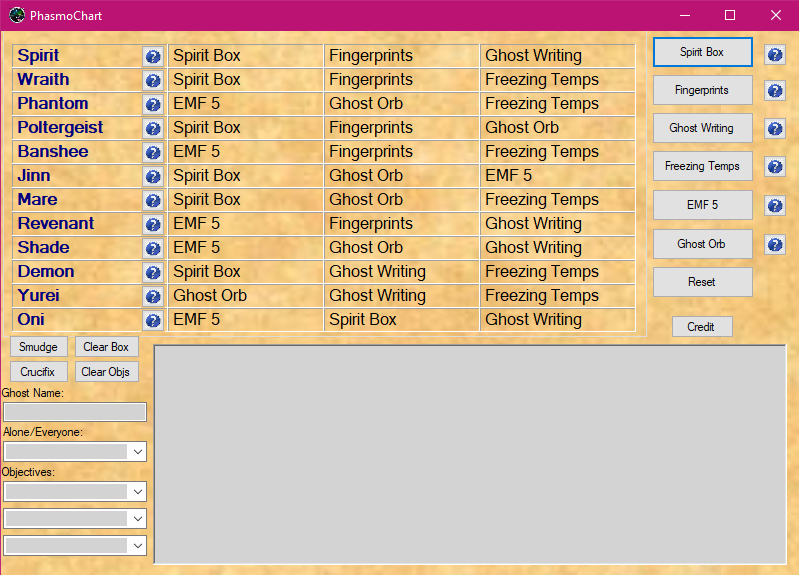Viewport: 799px width, 575px height.
Task: Focus the Ghost Name text field
Action: 75,412
